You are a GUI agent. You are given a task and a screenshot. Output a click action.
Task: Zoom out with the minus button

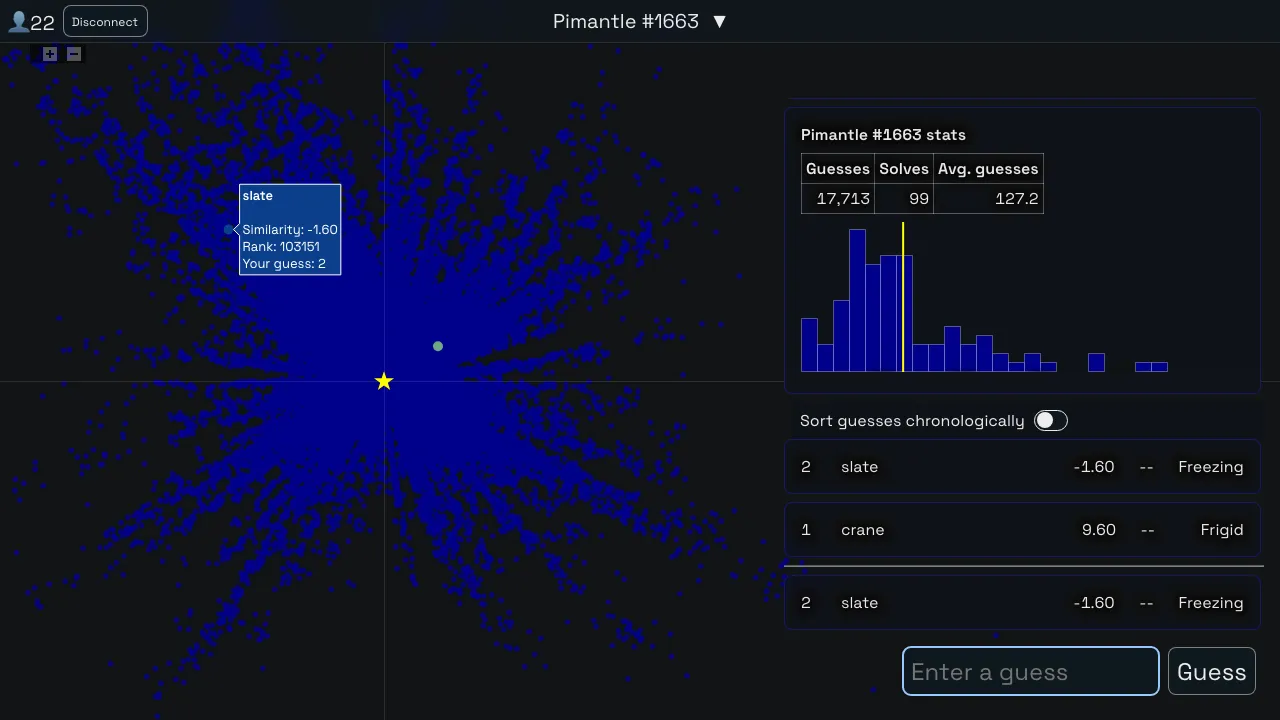tap(74, 54)
